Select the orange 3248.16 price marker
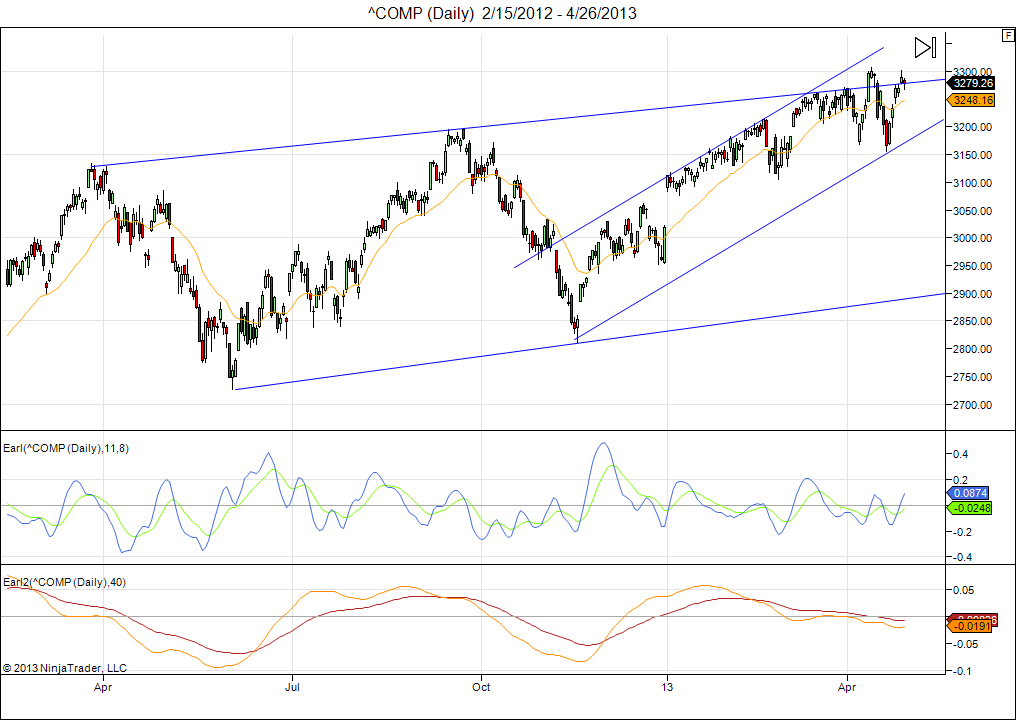This screenshot has height=720, width=1016. (x=972, y=100)
